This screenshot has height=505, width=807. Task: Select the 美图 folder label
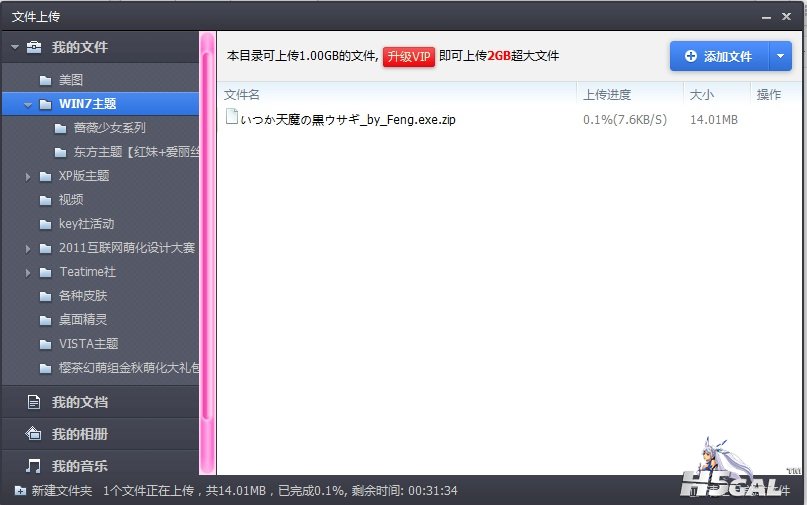tap(71, 80)
